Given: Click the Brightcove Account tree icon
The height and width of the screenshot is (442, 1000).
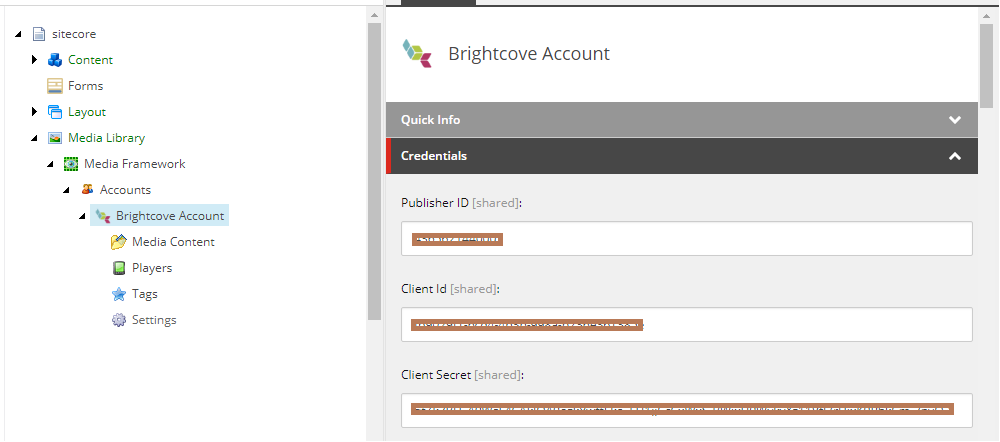Looking at the screenshot, I should click(103, 216).
